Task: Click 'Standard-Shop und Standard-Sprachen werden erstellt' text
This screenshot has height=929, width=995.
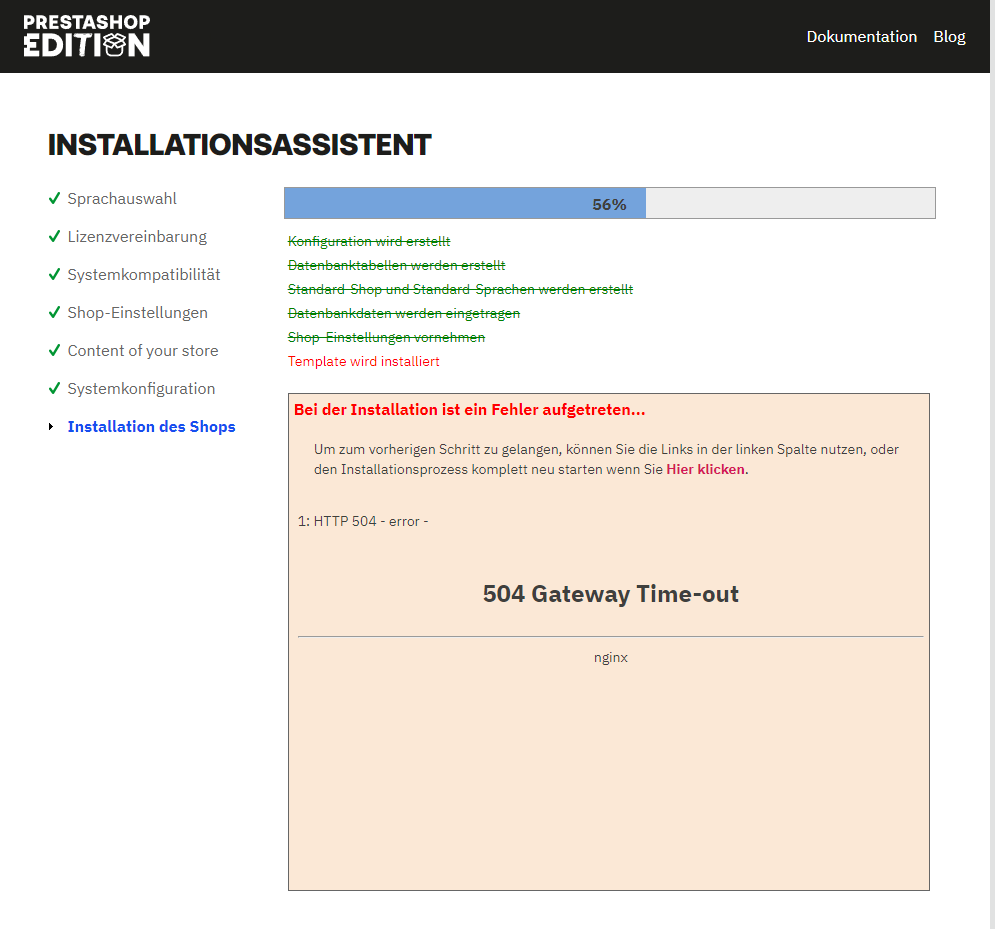Action: click(x=460, y=289)
